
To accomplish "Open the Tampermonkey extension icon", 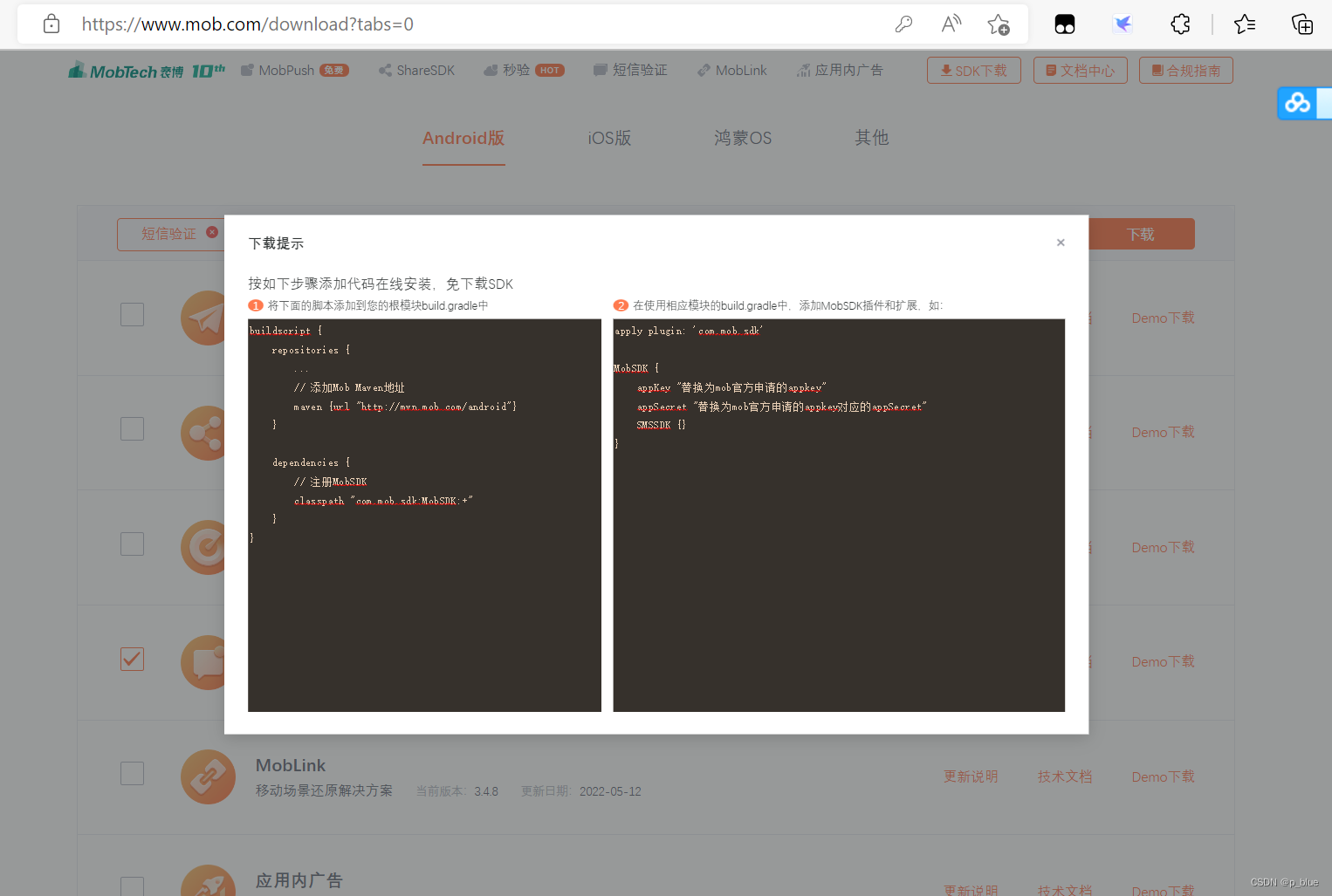I will [1065, 24].
